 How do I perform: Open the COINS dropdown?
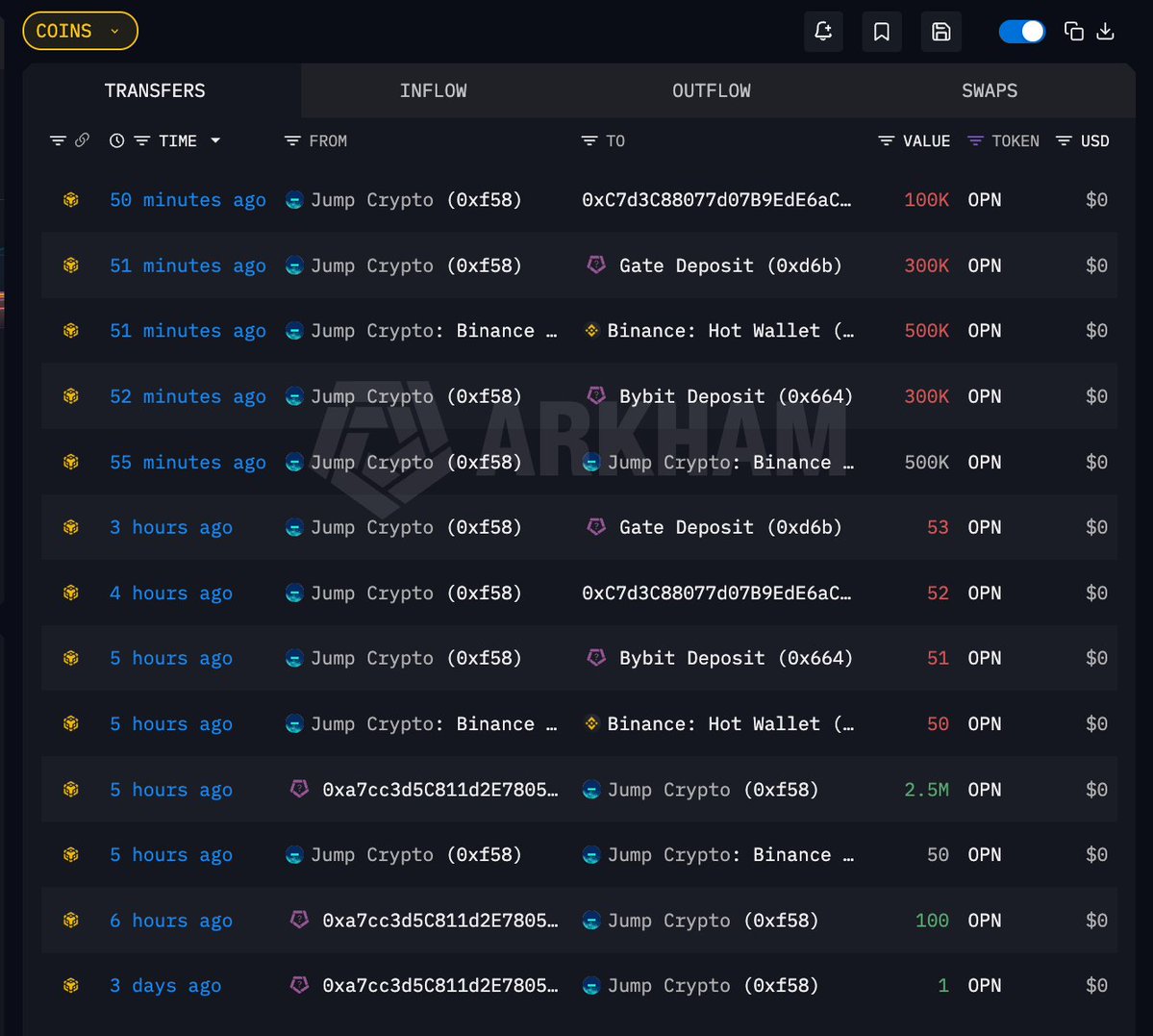[80, 31]
